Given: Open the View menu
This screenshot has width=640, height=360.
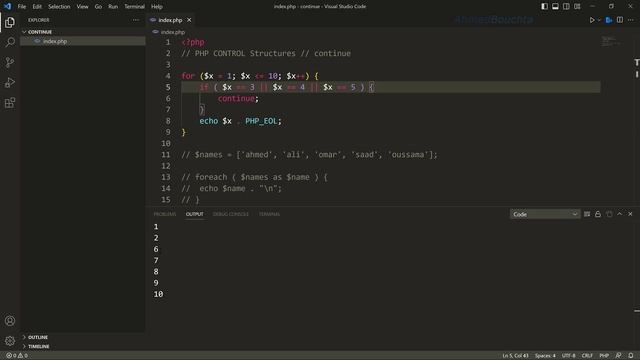Looking at the screenshot, I should point(82,7).
